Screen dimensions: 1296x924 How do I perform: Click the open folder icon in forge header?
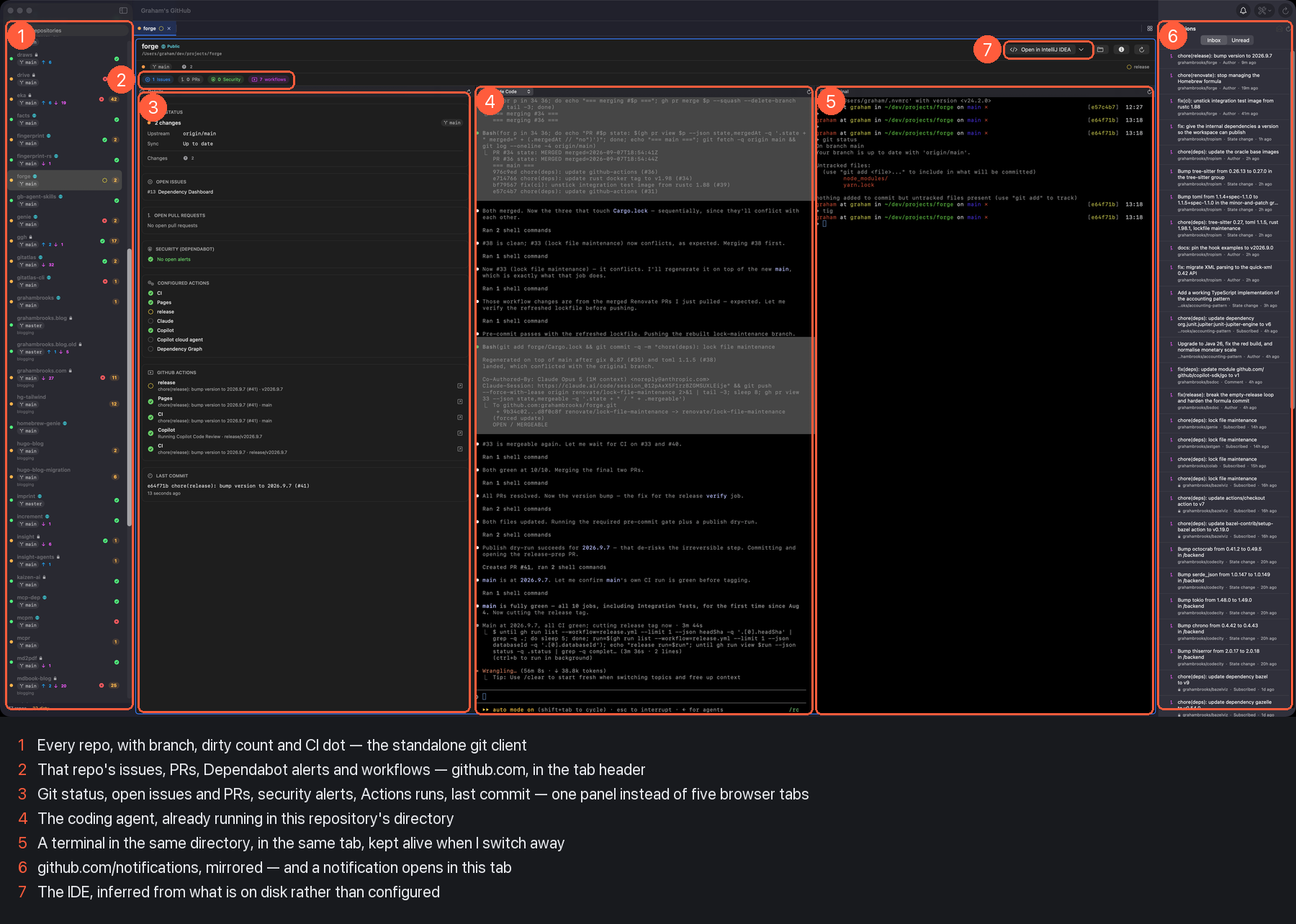(x=1100, y=50)
